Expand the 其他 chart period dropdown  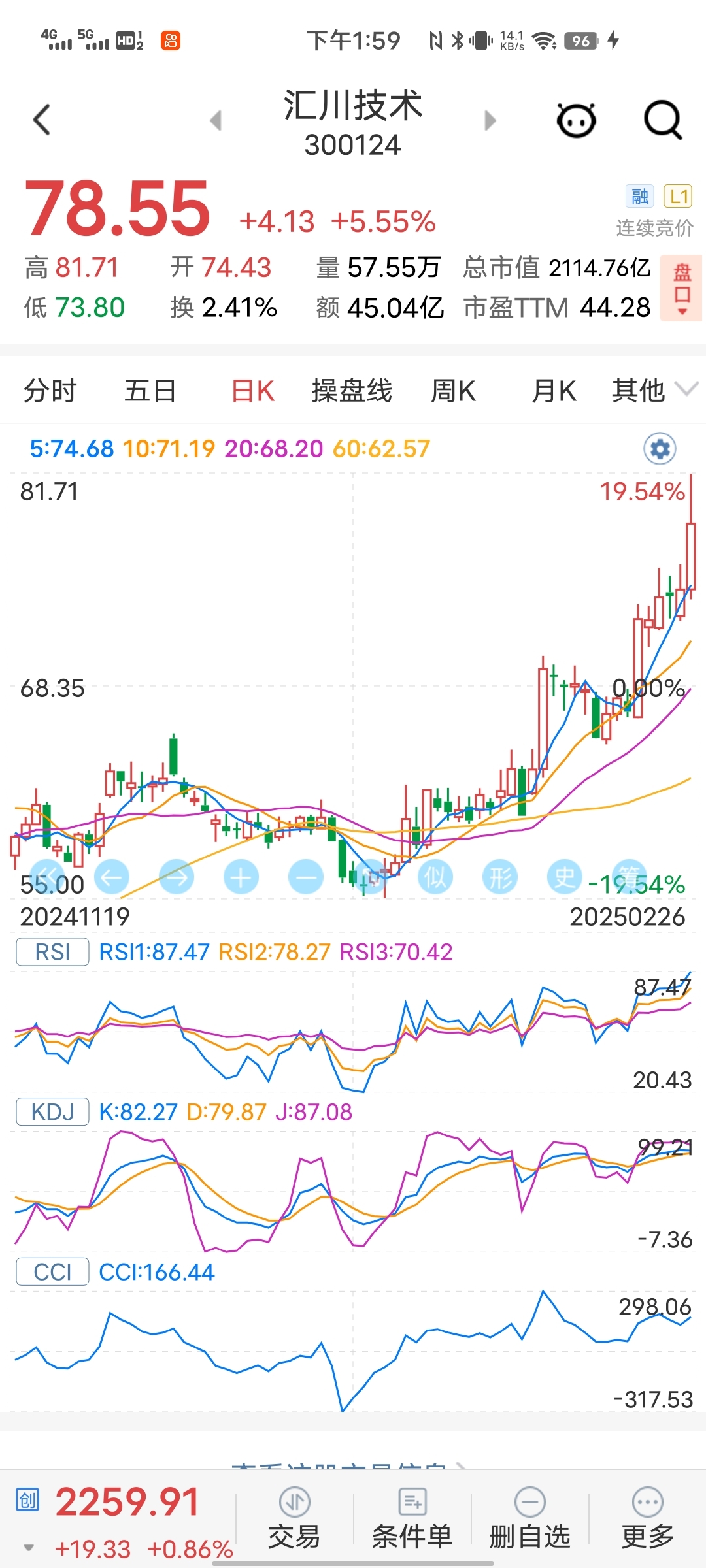tap(654, 391)
